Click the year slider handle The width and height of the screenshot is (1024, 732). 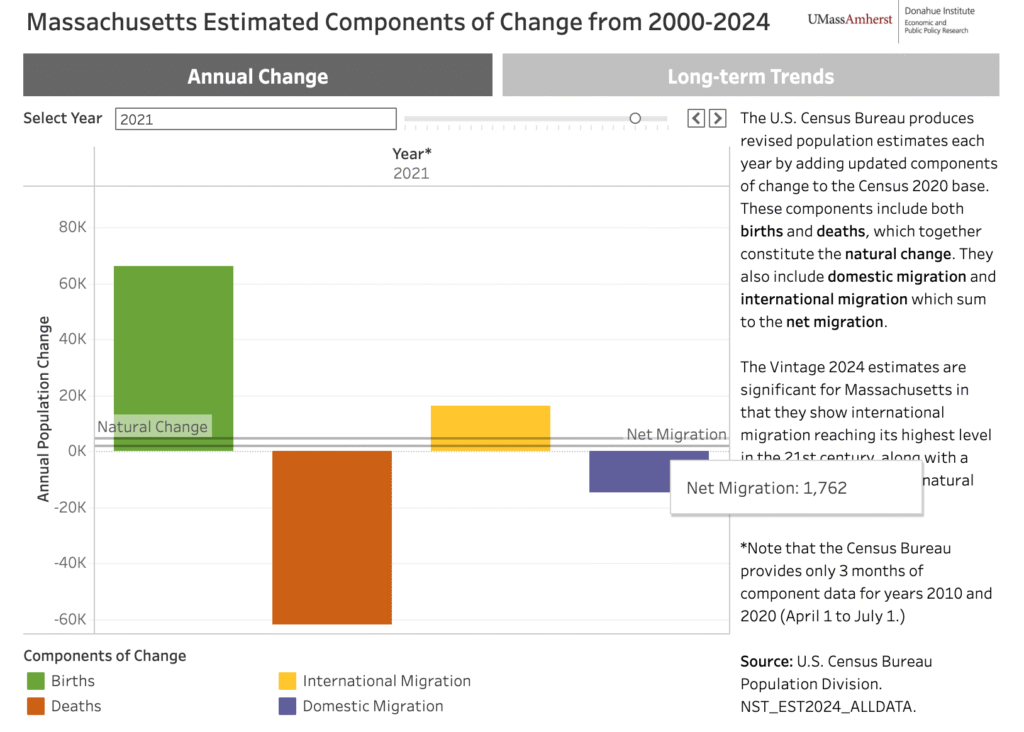pos(635,117)
